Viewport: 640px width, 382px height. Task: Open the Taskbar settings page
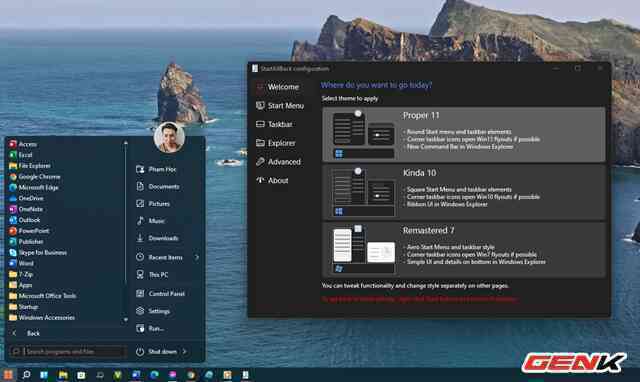(274, 124)
